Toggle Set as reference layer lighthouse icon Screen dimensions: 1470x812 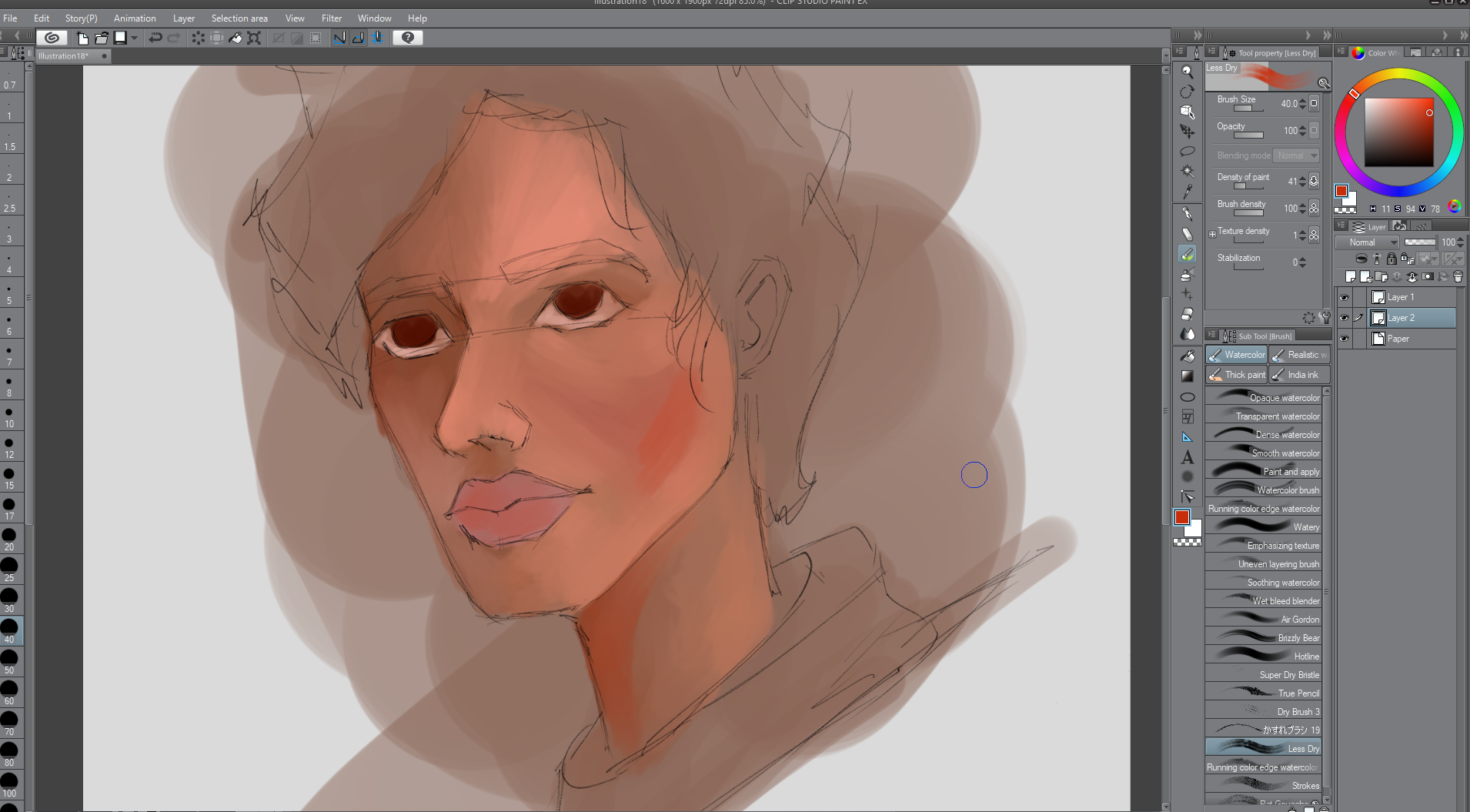[x=1377, y=259]
